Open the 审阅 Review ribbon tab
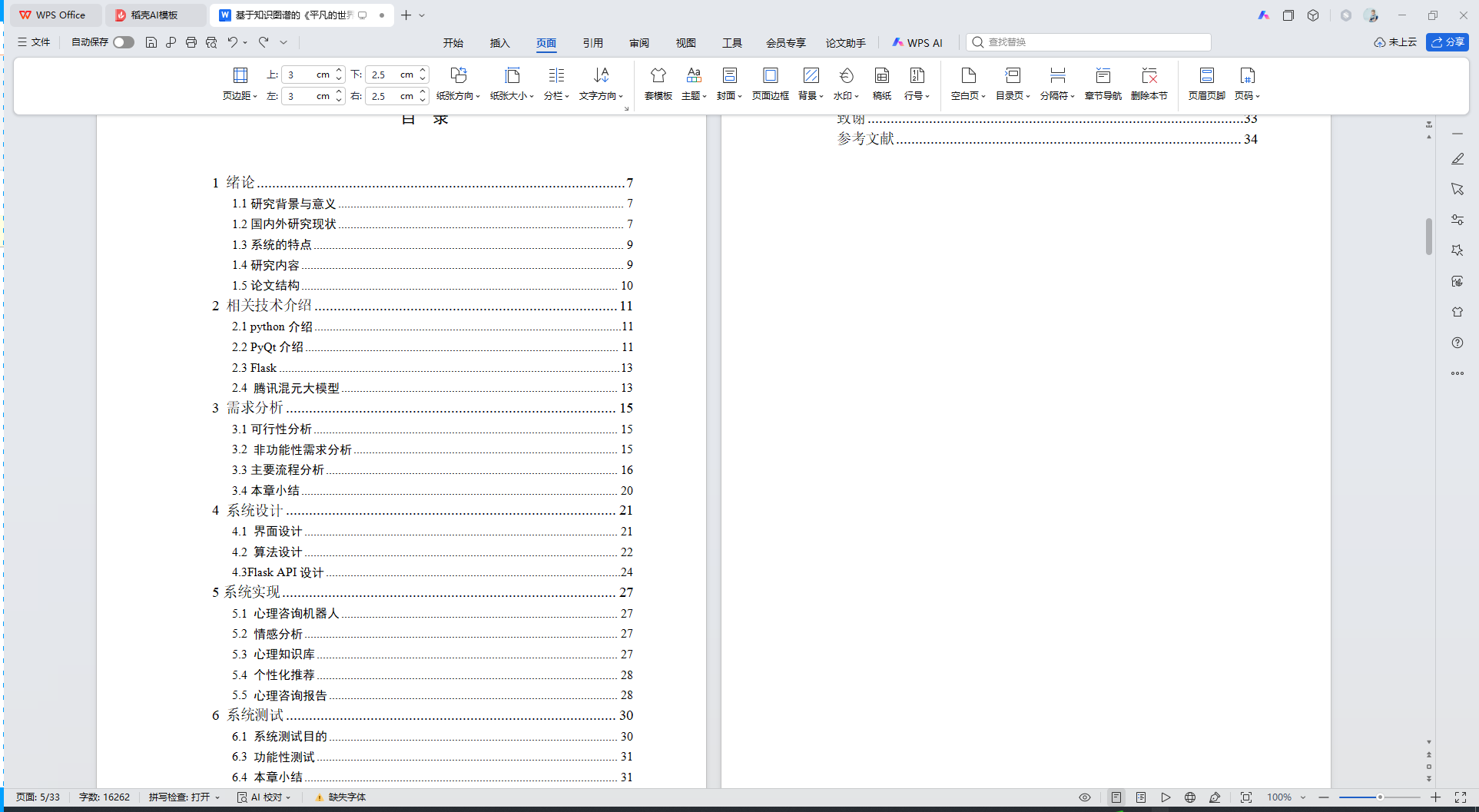This screenshot has width=1479, height=812. pyautogui.click(x=639, y=43)
